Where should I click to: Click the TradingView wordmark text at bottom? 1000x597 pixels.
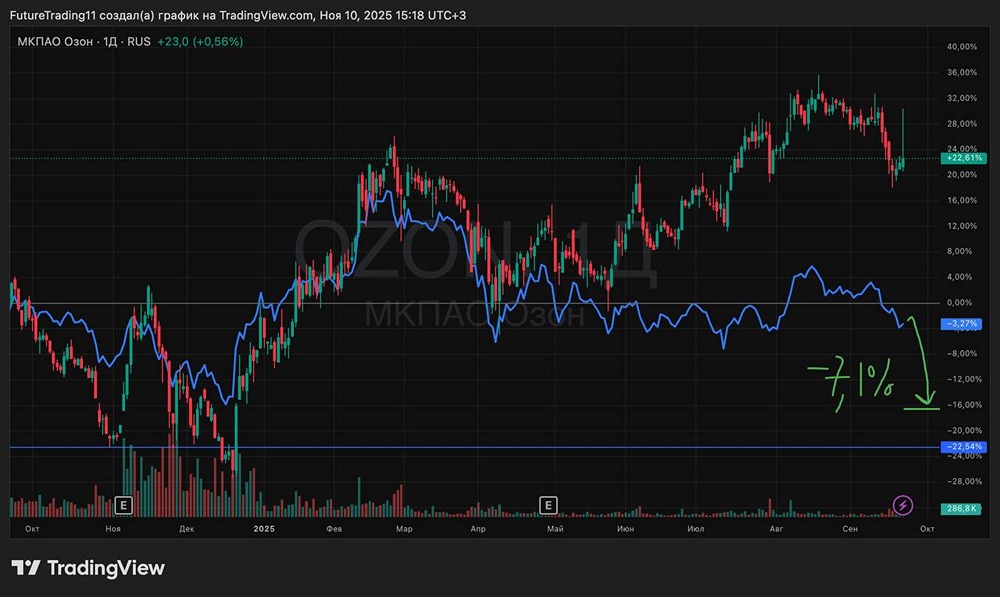106,568
